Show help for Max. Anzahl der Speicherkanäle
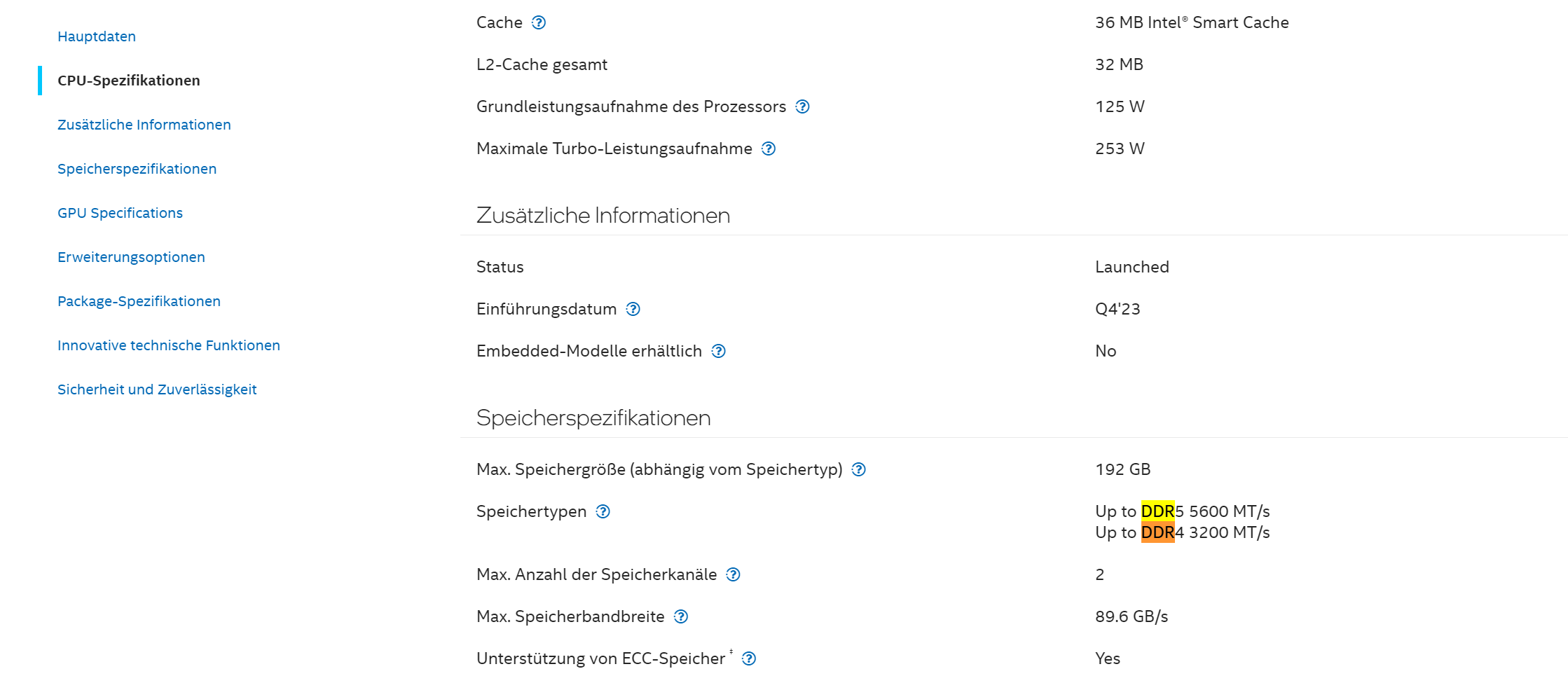1568x690 pixels. point(733,574)
